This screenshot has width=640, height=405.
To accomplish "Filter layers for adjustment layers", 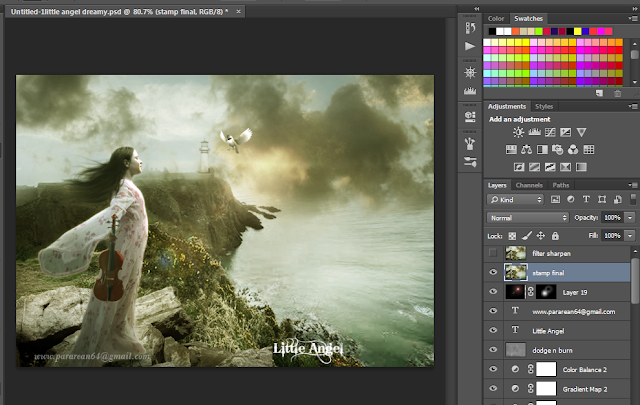I will coord(571,199).
